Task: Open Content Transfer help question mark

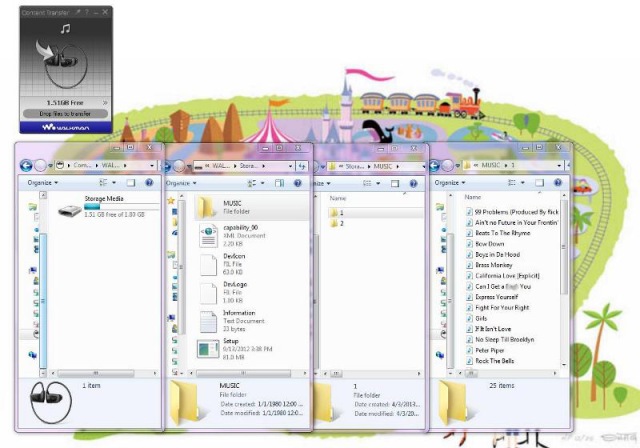Action: click(x=87, y=12)
